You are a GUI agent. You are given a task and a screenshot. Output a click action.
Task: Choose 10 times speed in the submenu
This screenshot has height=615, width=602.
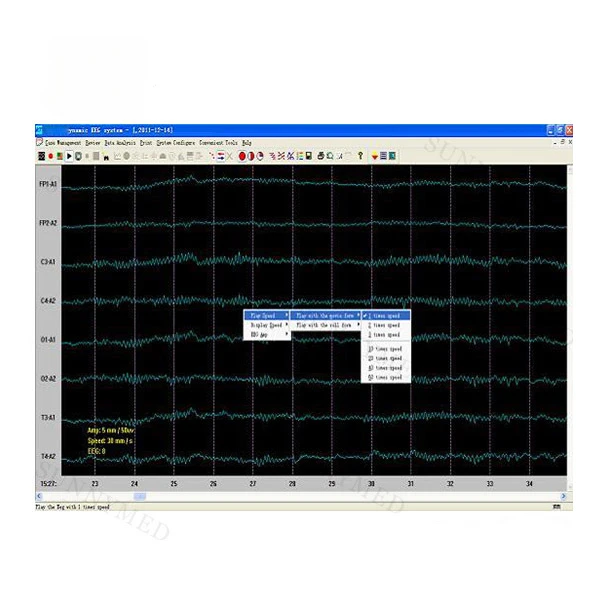pos(386,349)
